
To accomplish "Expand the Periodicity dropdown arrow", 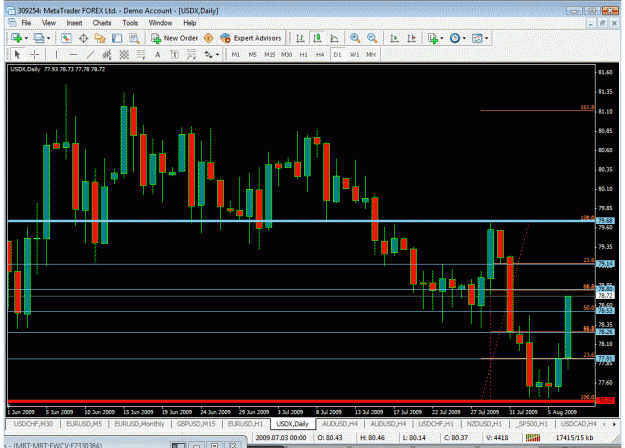I will tap(464, 38).
